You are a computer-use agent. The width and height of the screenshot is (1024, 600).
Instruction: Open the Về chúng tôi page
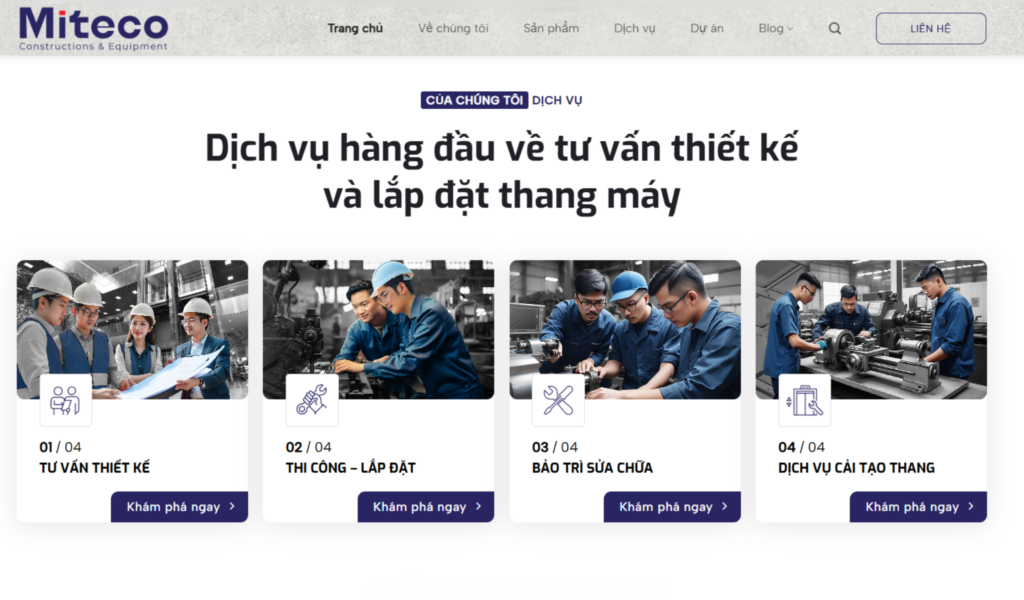pos(453,28)
